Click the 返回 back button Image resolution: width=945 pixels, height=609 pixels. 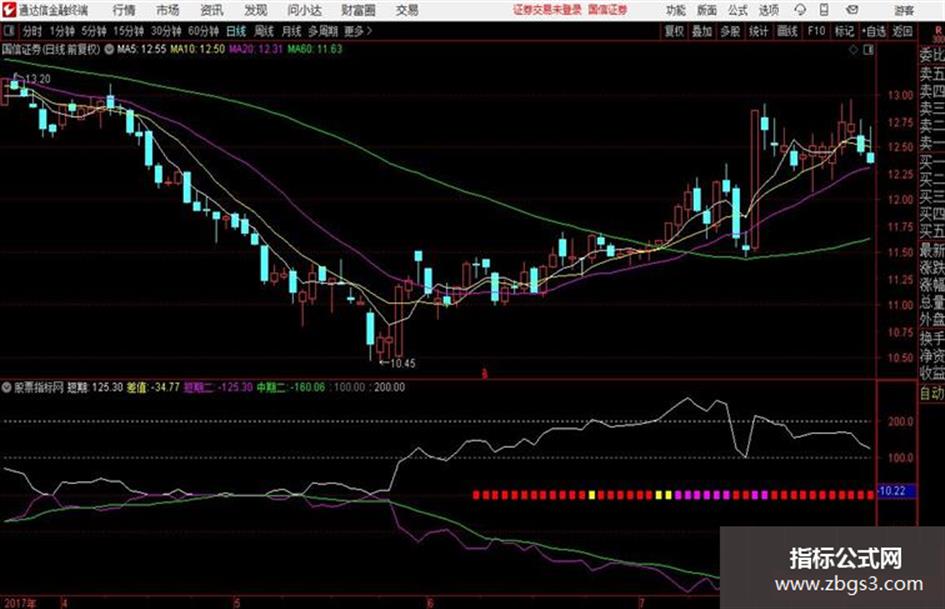902,31
